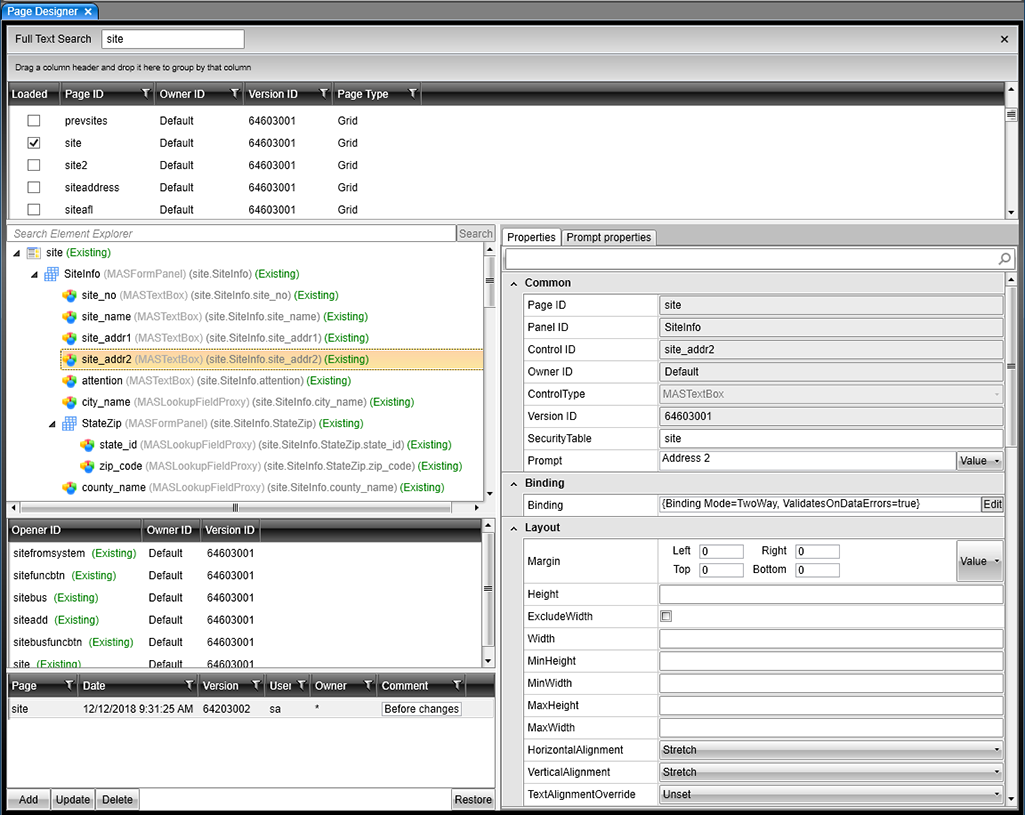Click the city_name control icon

[69, 403]
